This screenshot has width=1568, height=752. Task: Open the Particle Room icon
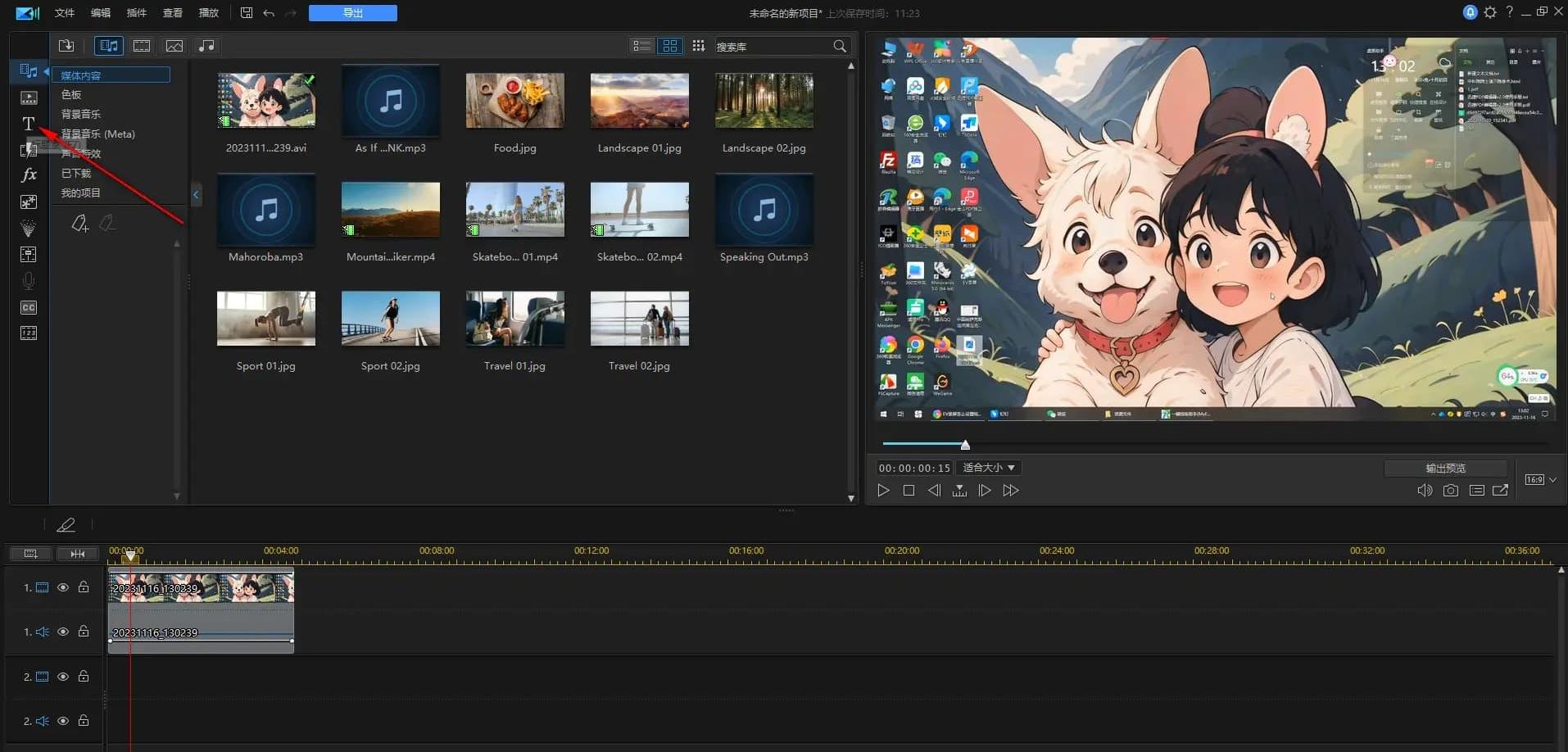29,228
